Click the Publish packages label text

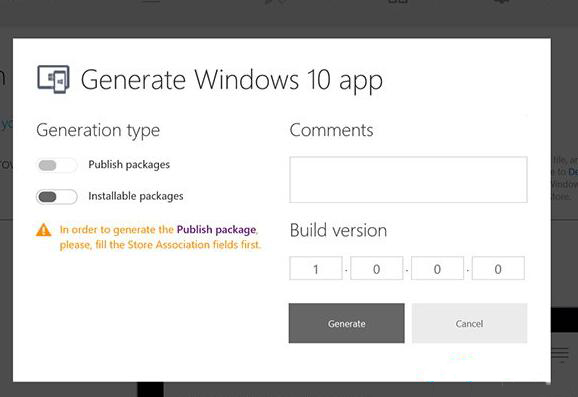129,165
